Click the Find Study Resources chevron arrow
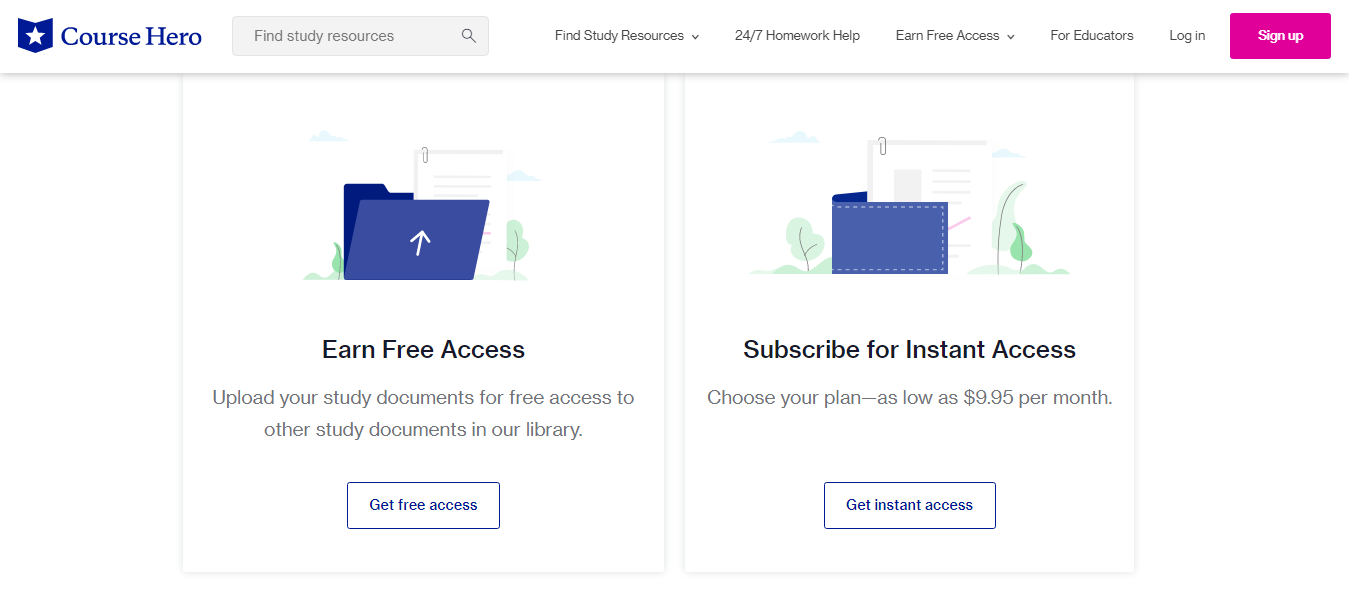Viewport: 1349px width, 608px height. pyautogui.click(x=695, y=37)
